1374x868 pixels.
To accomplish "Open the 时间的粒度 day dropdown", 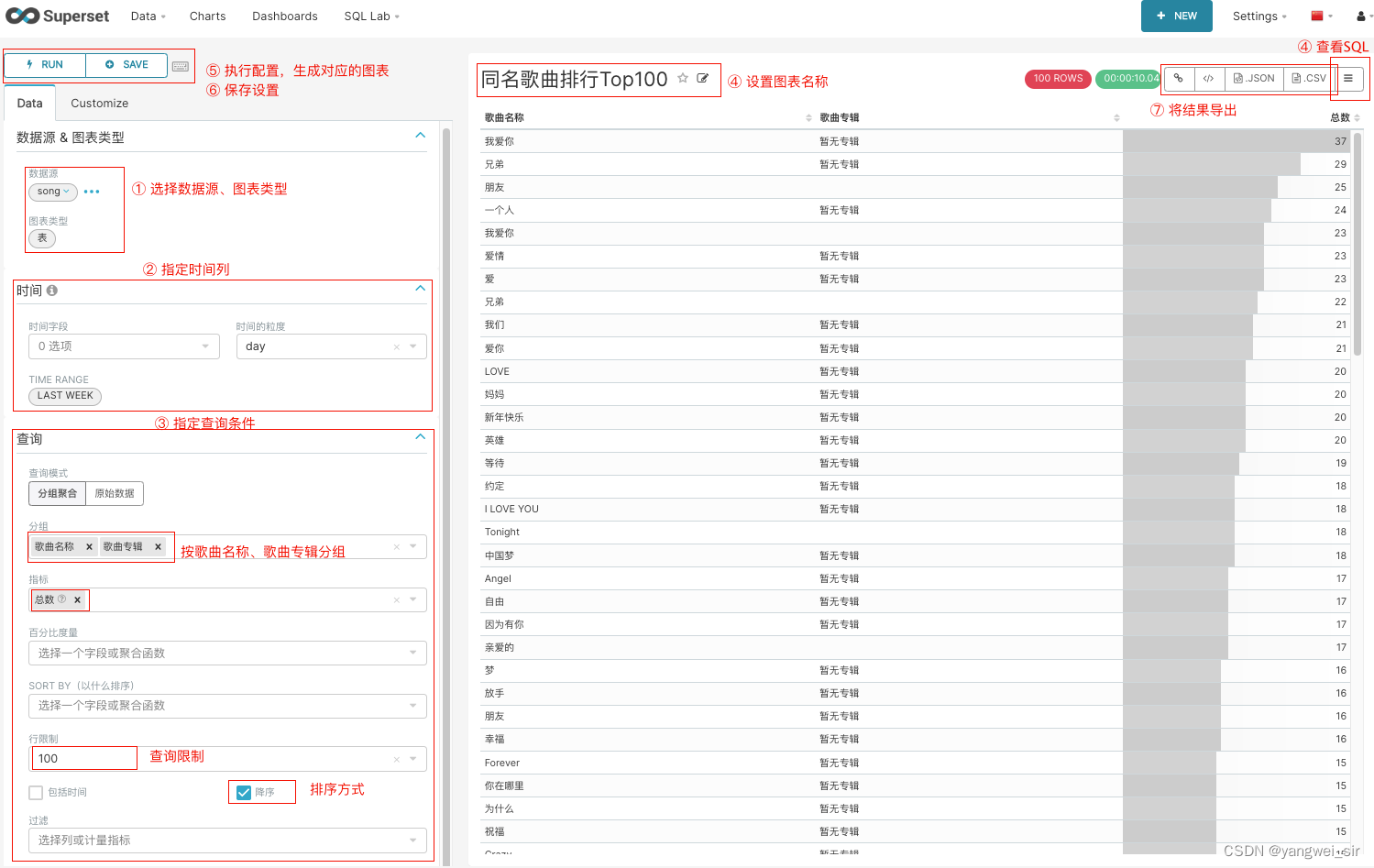I will 332,346.
